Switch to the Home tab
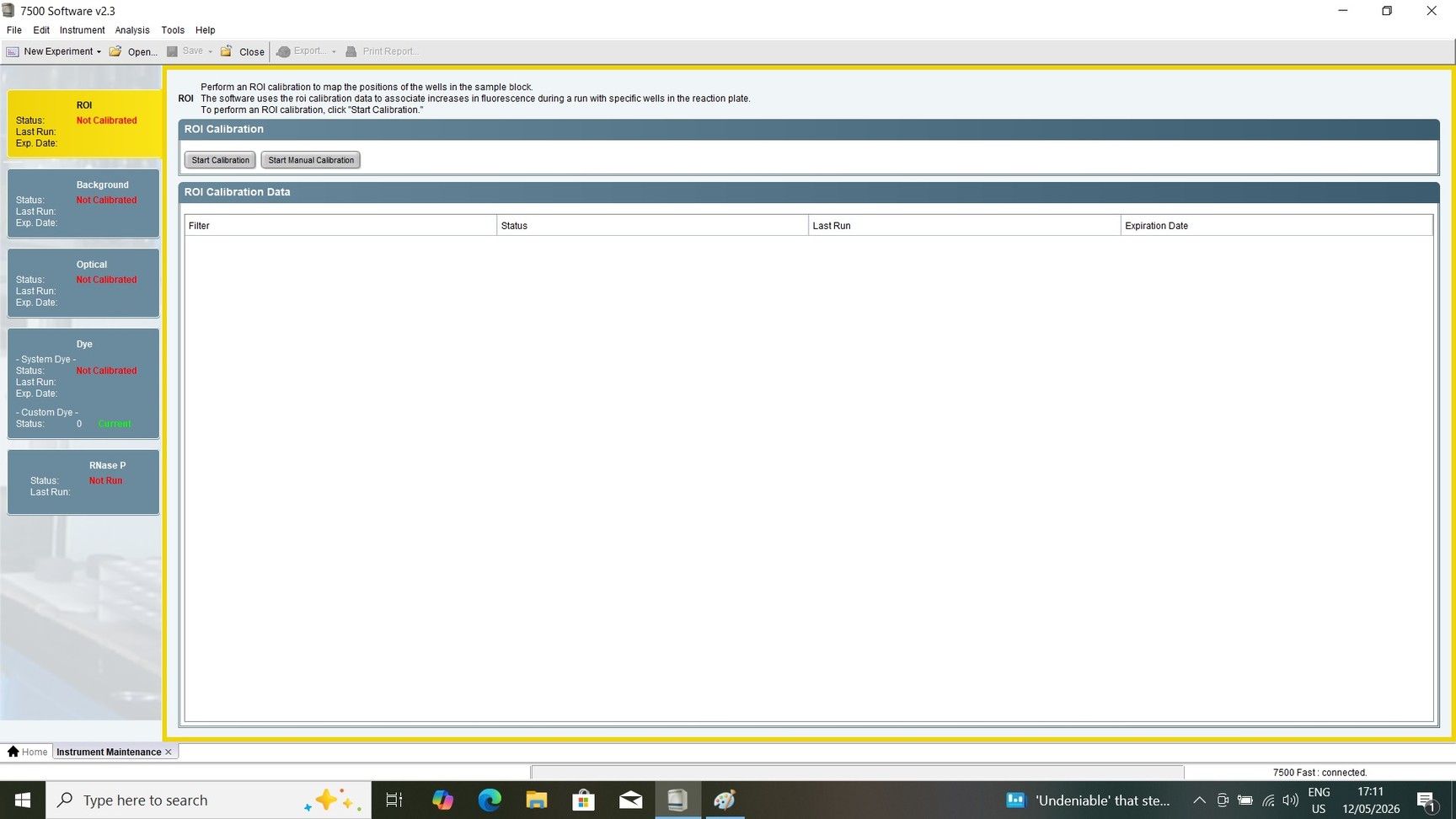Image resolution: width=1456 pixels, height=819 pixels. pos(28,752)
